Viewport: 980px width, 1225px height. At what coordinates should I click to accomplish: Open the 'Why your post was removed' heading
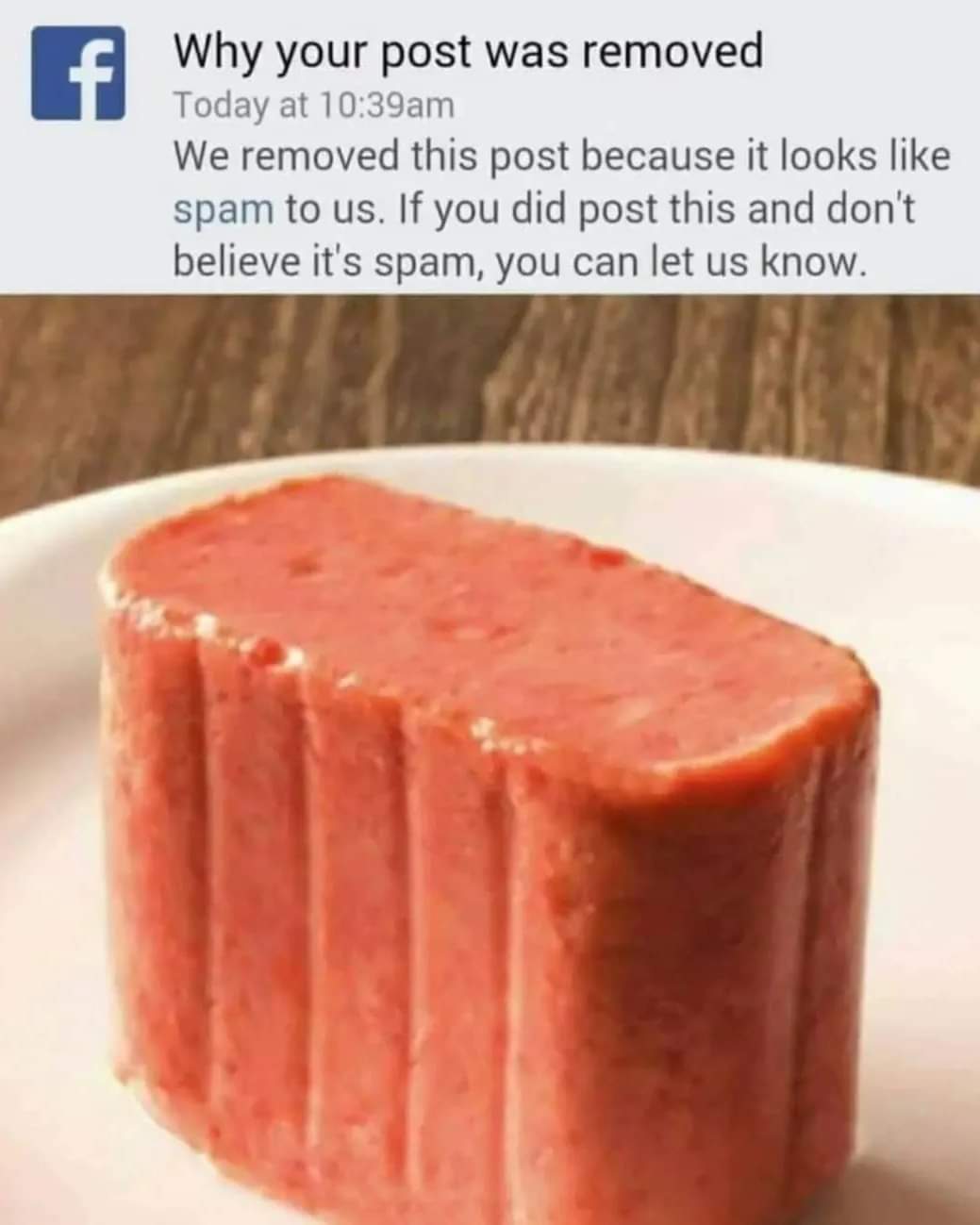pyautogui.click(x=468, y=54)
